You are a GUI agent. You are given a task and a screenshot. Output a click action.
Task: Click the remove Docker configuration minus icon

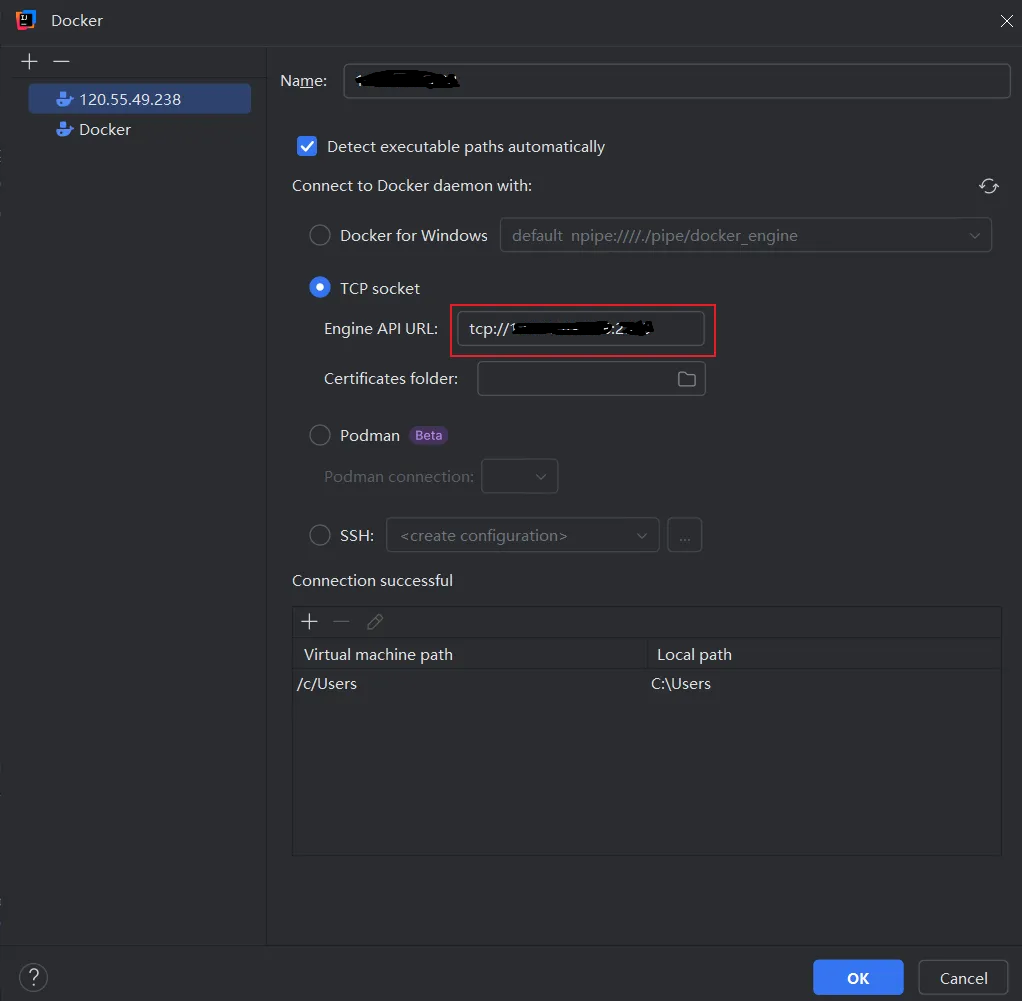[x=61, y=62]
